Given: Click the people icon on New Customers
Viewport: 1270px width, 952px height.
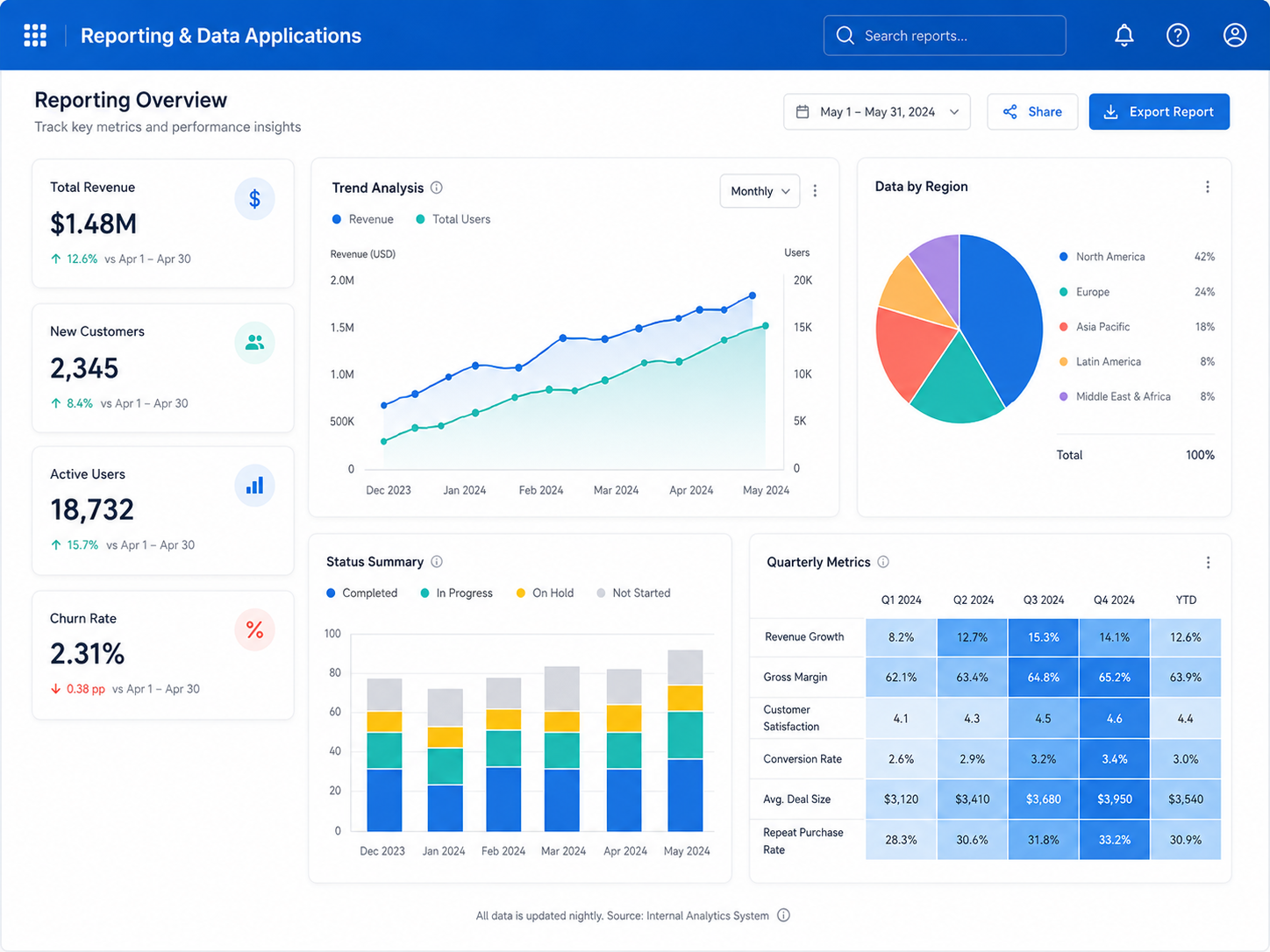Looking at the screenshot, I should click(254, 343).
